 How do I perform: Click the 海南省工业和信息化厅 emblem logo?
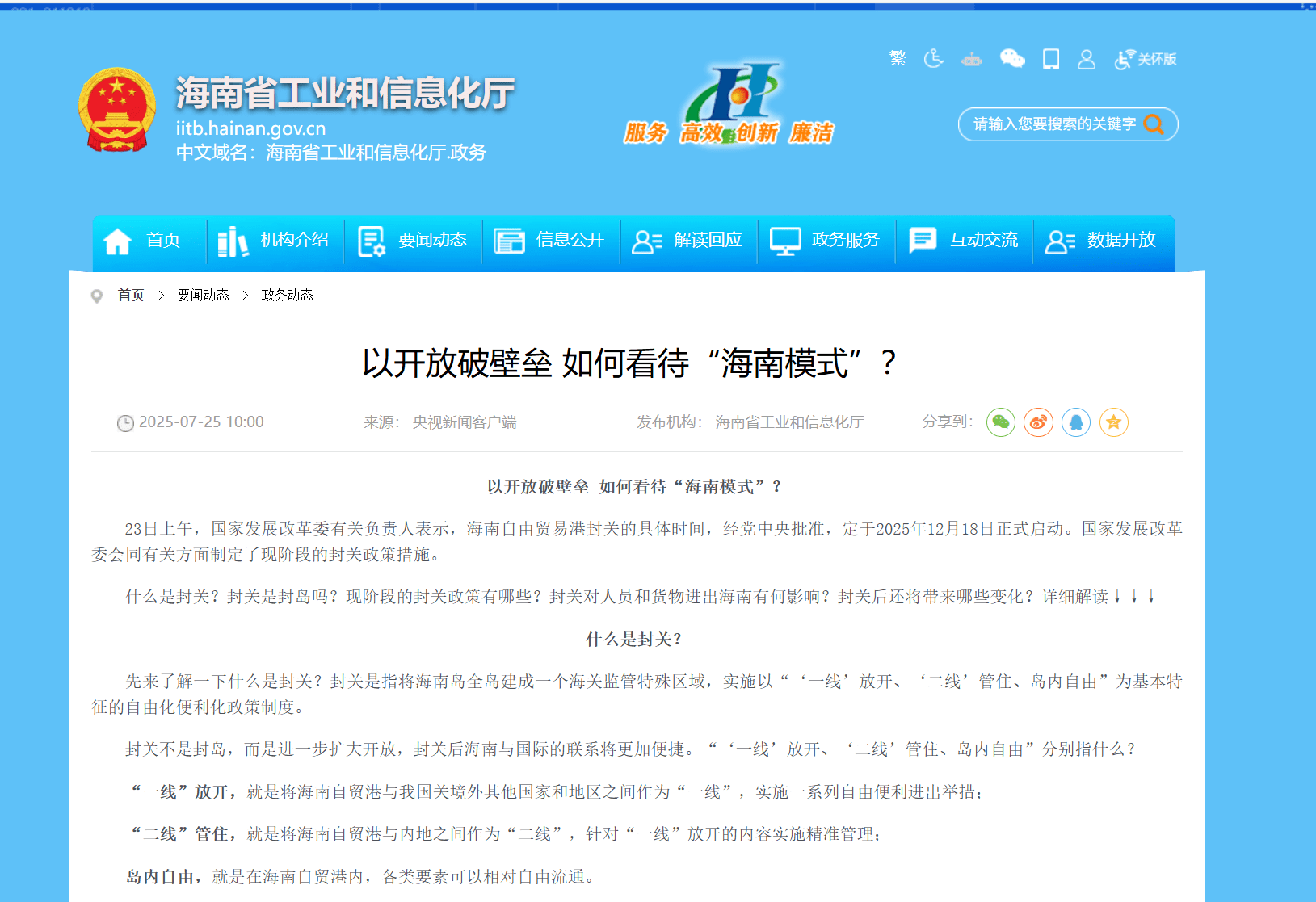click(119, 108)
